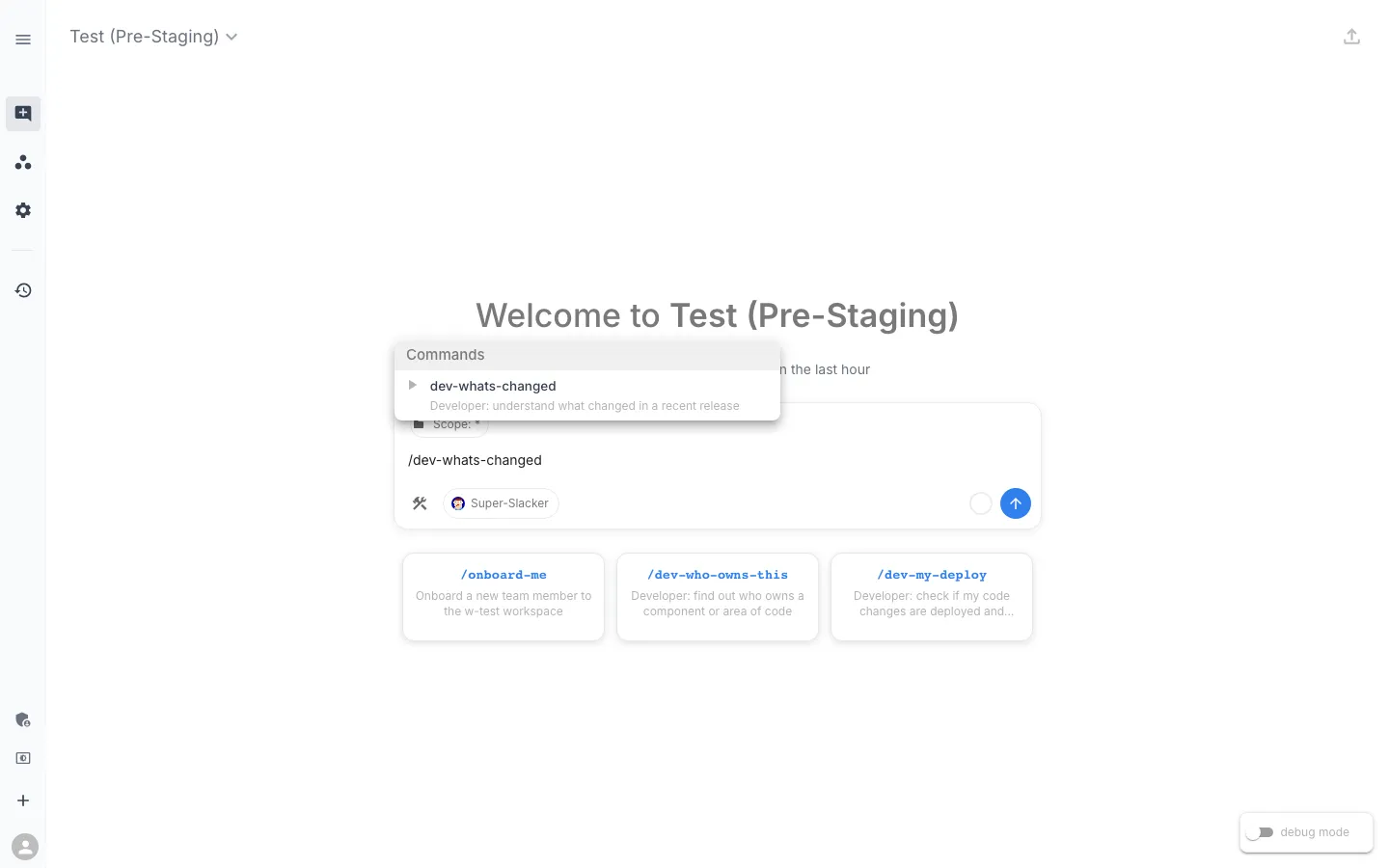Click the shield account icon in sidebar
The height and width of the screenshot is (868, 1389).
click(x=23, y=719)
